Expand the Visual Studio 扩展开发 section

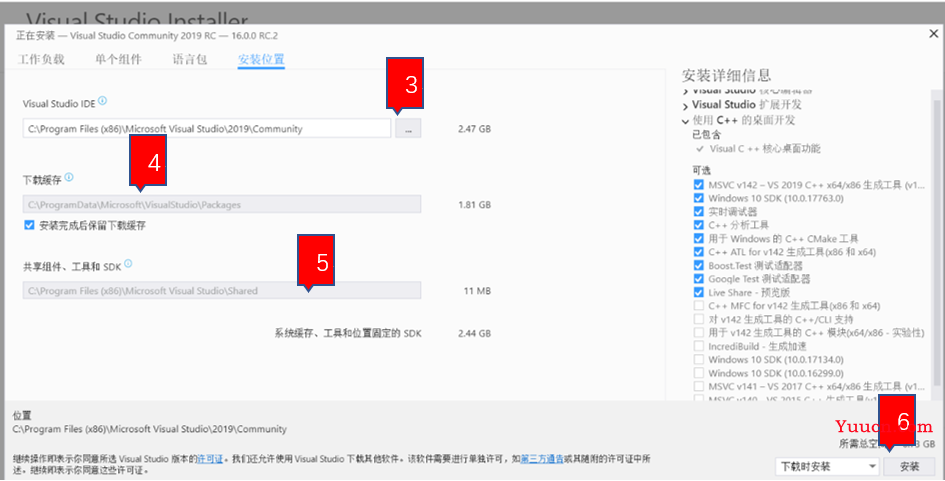[686, 105]
